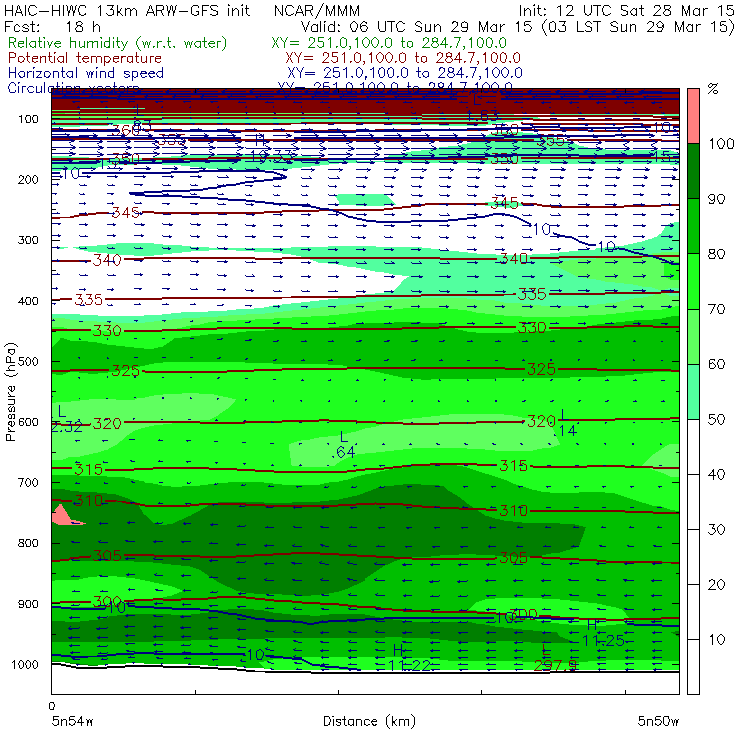Screen dimensions: 740x740
Task: Click the white 40–50% colorbar segment
Action: tap(693, 447)
